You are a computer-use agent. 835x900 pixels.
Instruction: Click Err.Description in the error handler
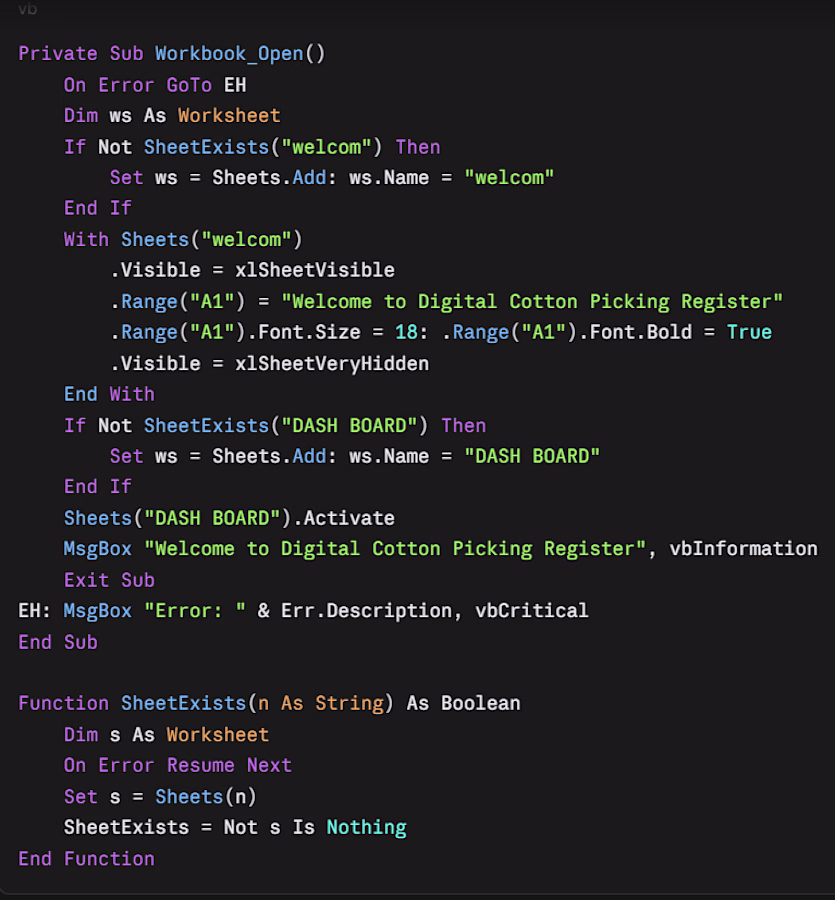pyautogui.click(x=366, y=611)
